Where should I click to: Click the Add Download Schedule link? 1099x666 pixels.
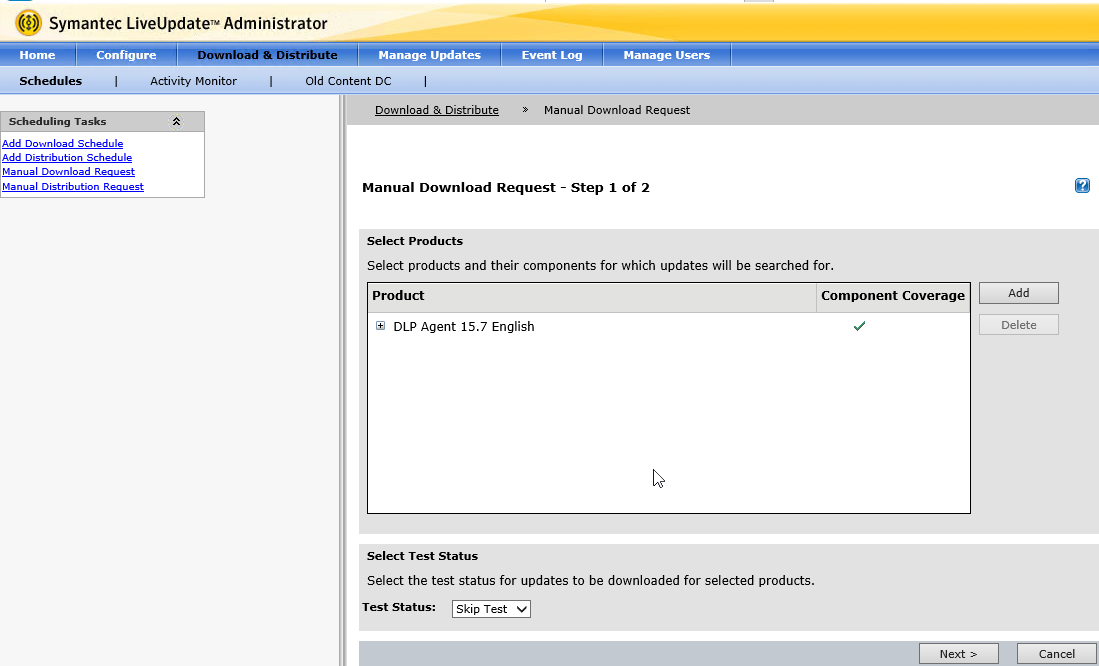click(x=62, y=143)
